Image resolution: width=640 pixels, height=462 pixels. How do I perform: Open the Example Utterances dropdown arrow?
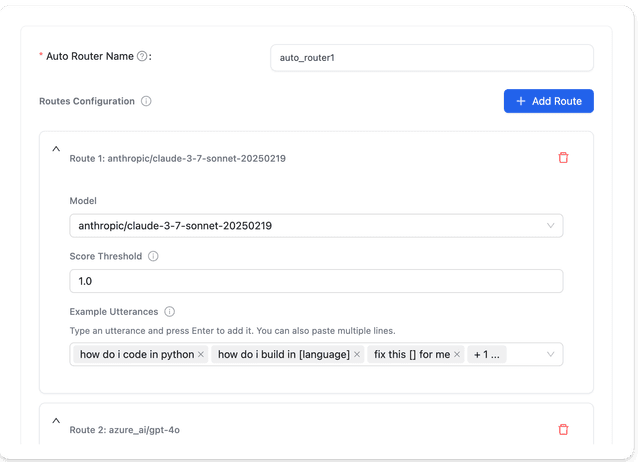point(550,354)
